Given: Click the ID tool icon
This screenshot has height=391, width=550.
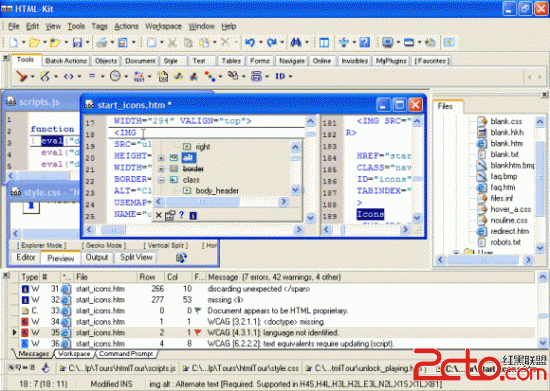Looking at the screenshot, I should (280, 76).
